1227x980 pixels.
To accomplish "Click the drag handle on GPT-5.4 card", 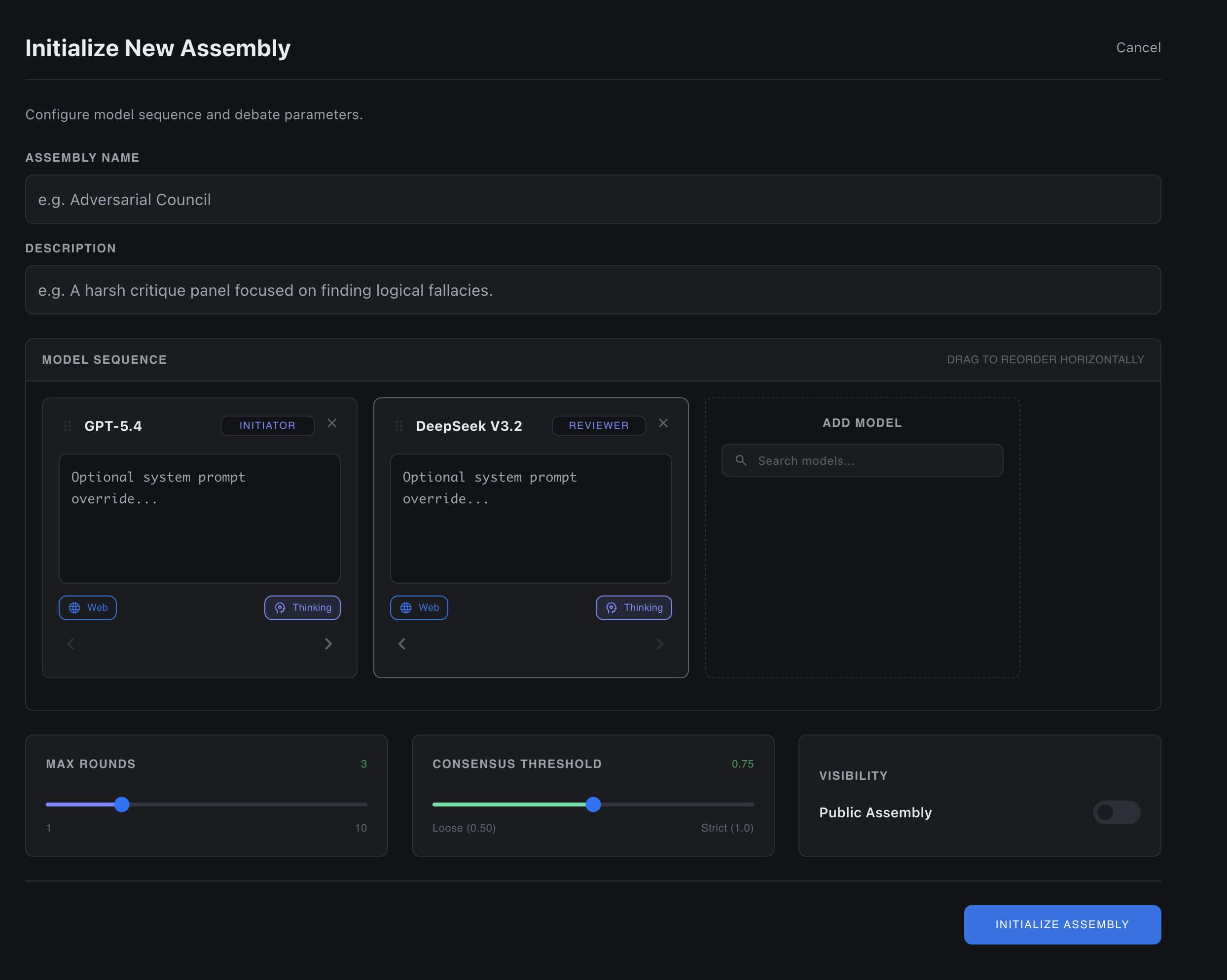I will (x=68, y=426).
